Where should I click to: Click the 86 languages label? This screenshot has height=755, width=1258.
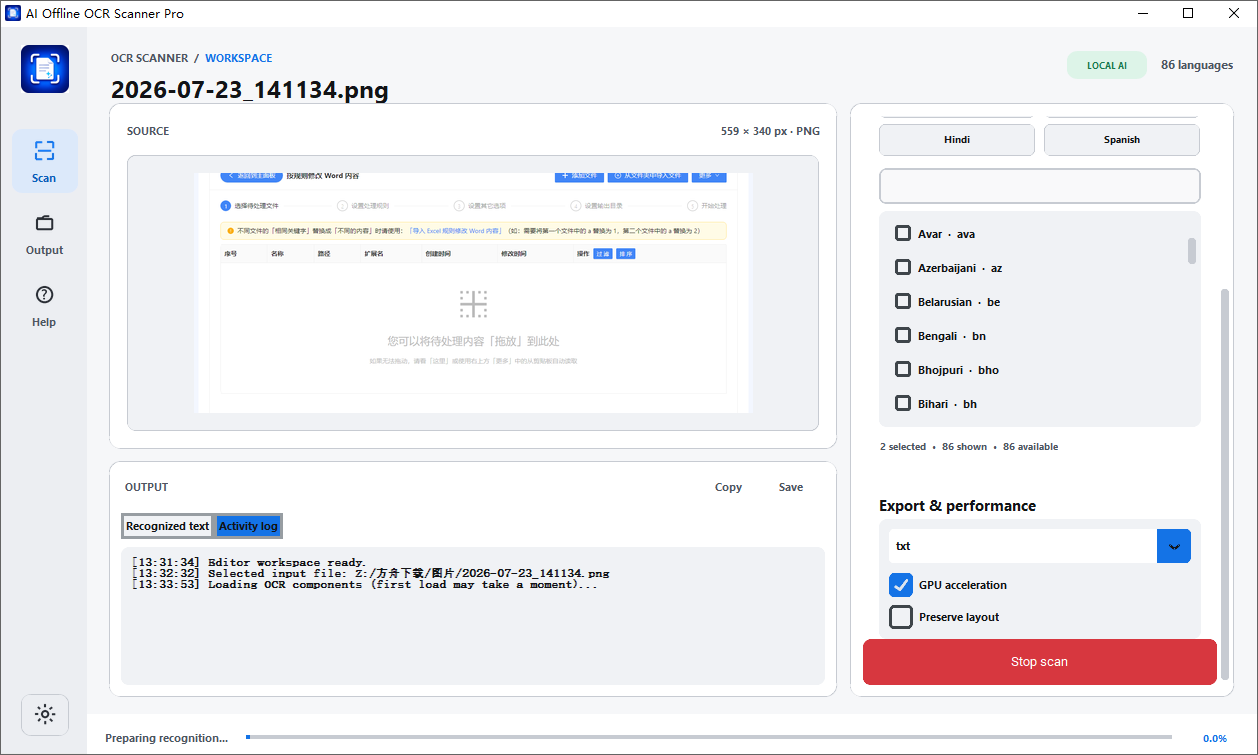pos(1197,65)
